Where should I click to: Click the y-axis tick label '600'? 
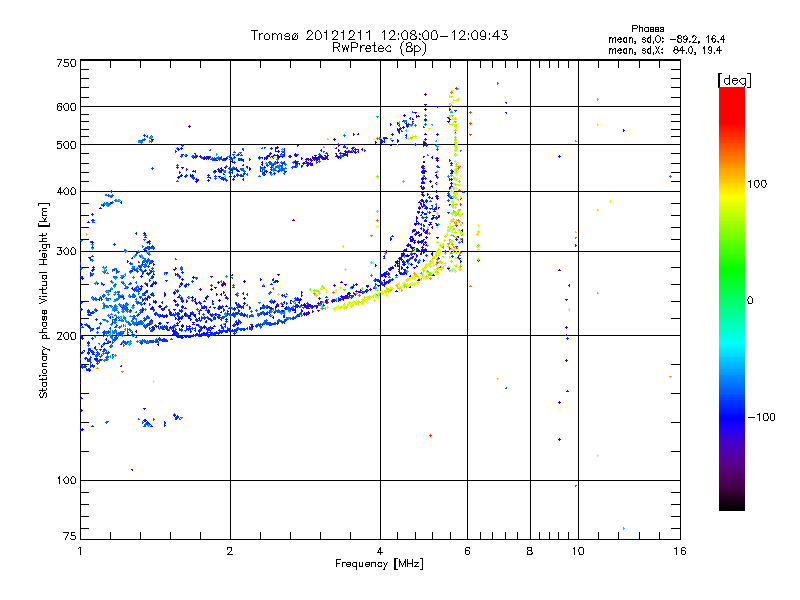coord(66,107)
